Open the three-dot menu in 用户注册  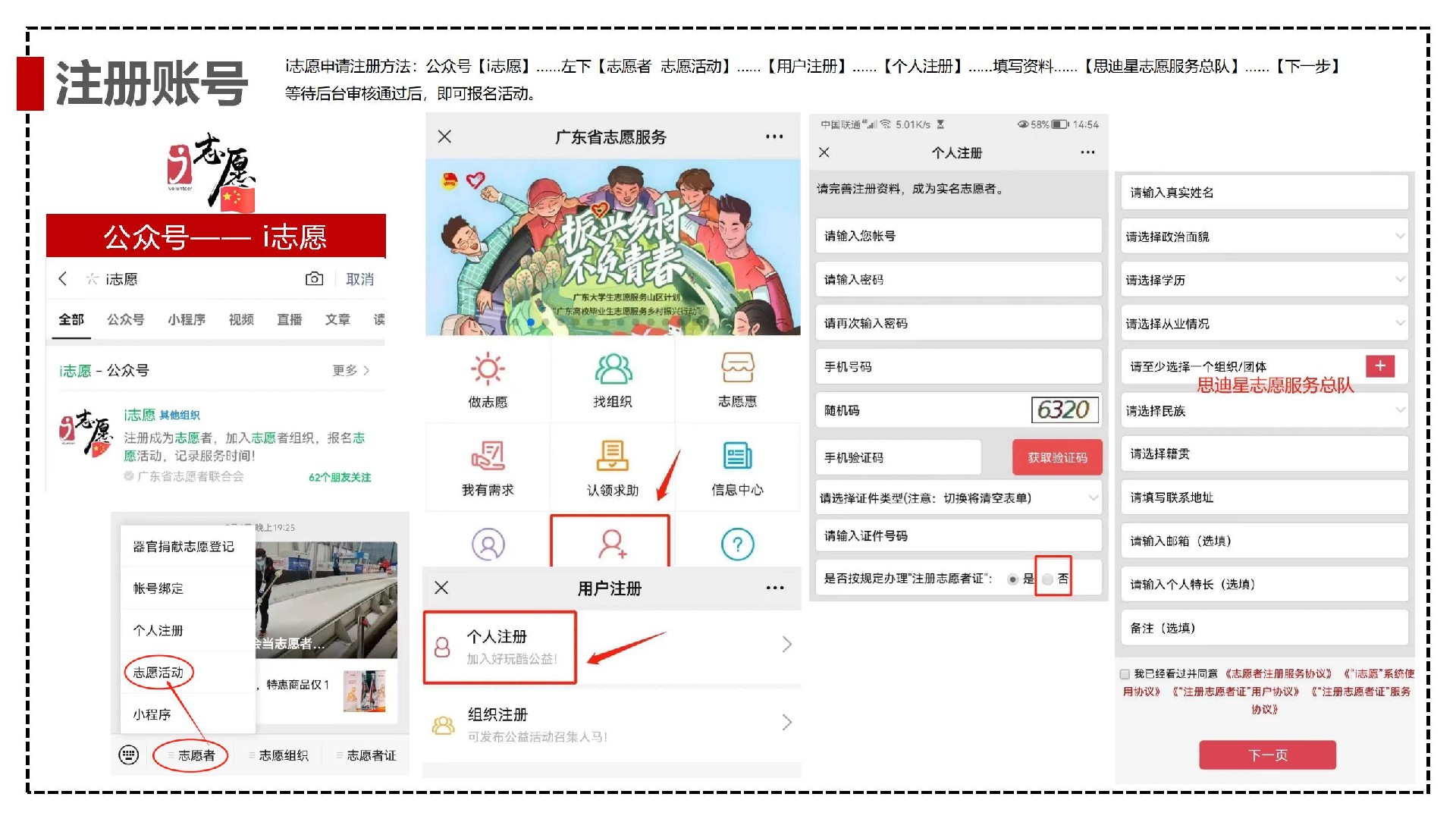point(775,588)
